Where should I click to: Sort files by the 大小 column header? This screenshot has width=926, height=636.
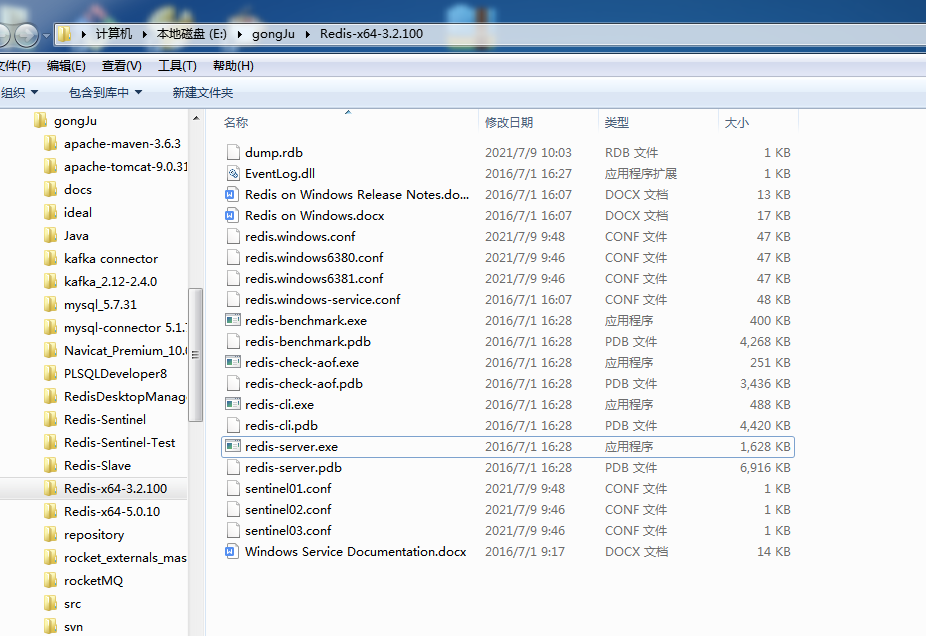pos(758,122)
